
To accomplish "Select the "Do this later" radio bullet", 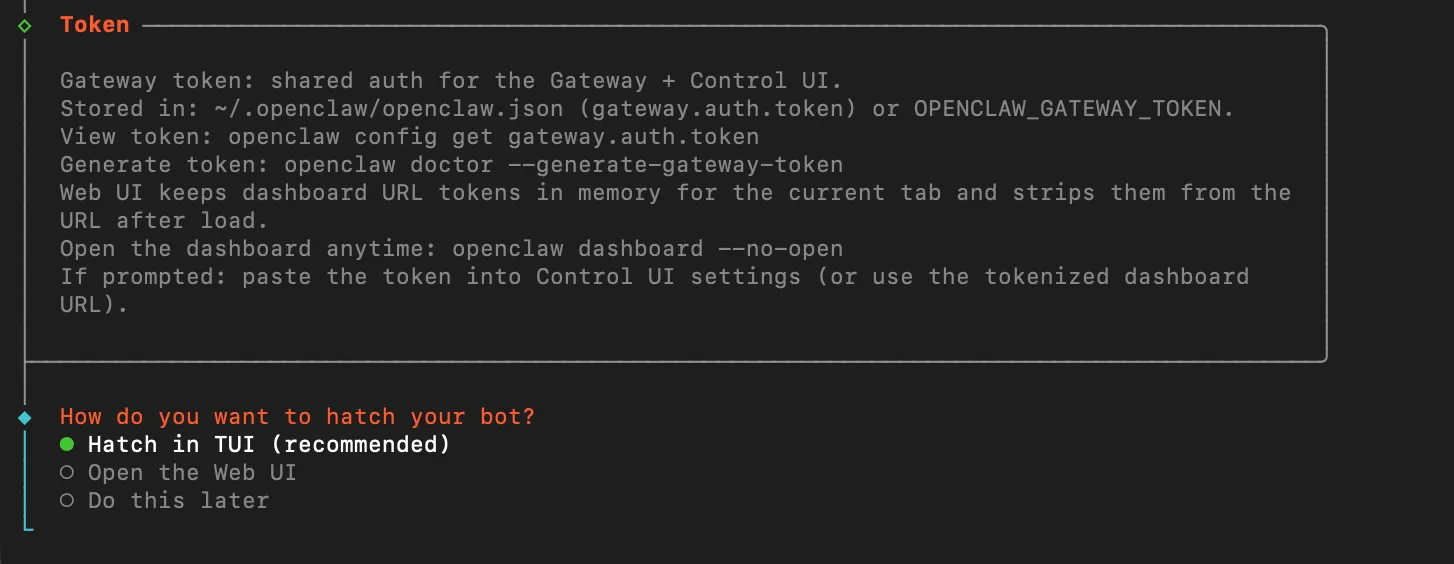I will tap(67, 500).
